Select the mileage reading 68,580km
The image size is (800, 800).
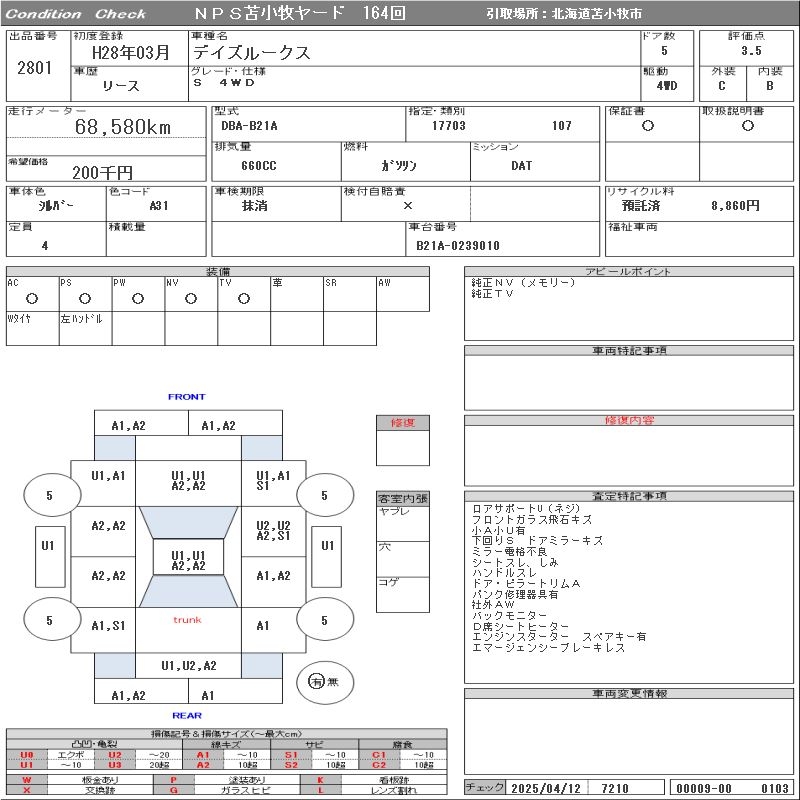[x=122, y=127]
